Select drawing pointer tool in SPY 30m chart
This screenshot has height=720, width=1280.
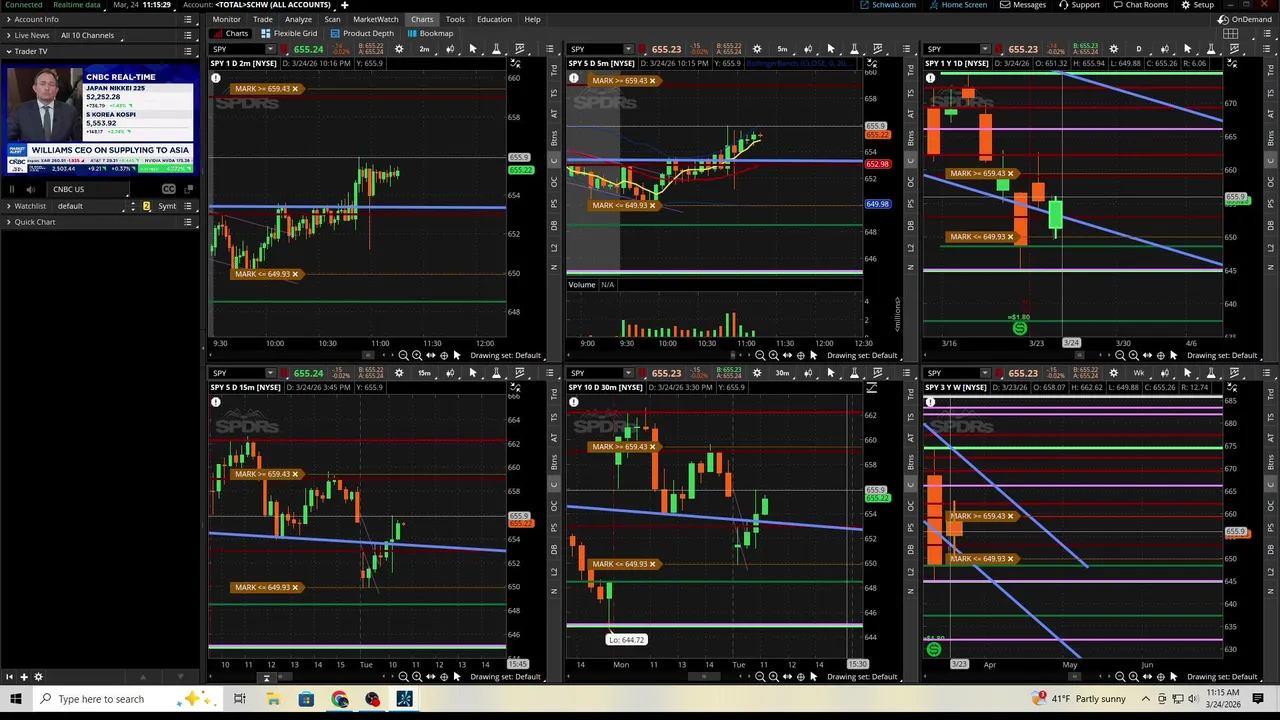coord(831,373)
